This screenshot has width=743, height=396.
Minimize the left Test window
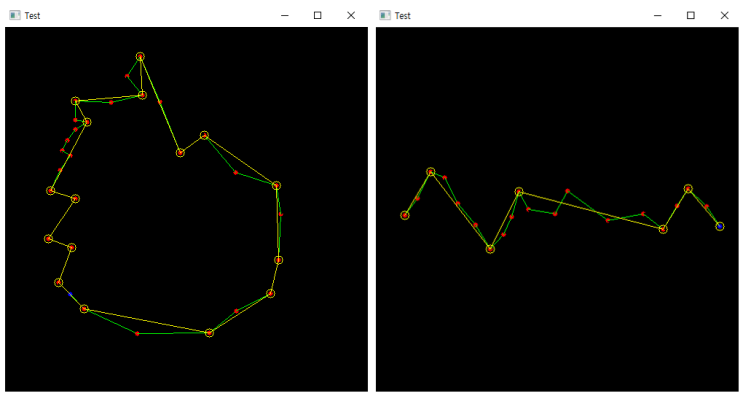click(285, 15)
